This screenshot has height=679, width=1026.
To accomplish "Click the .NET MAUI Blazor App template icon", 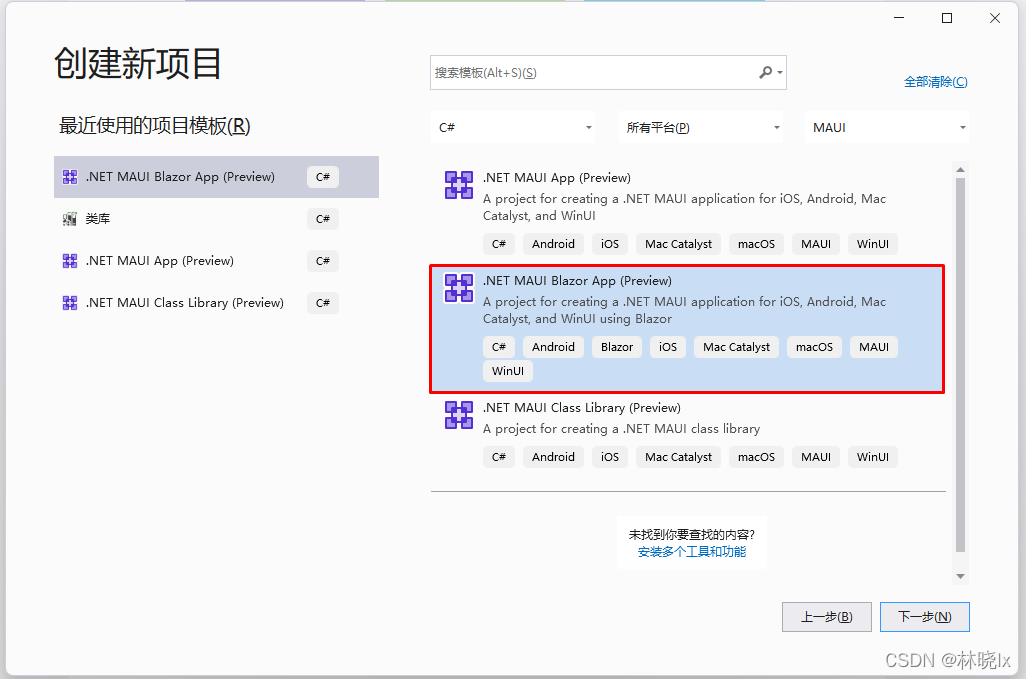I will (x=459, y=288).
